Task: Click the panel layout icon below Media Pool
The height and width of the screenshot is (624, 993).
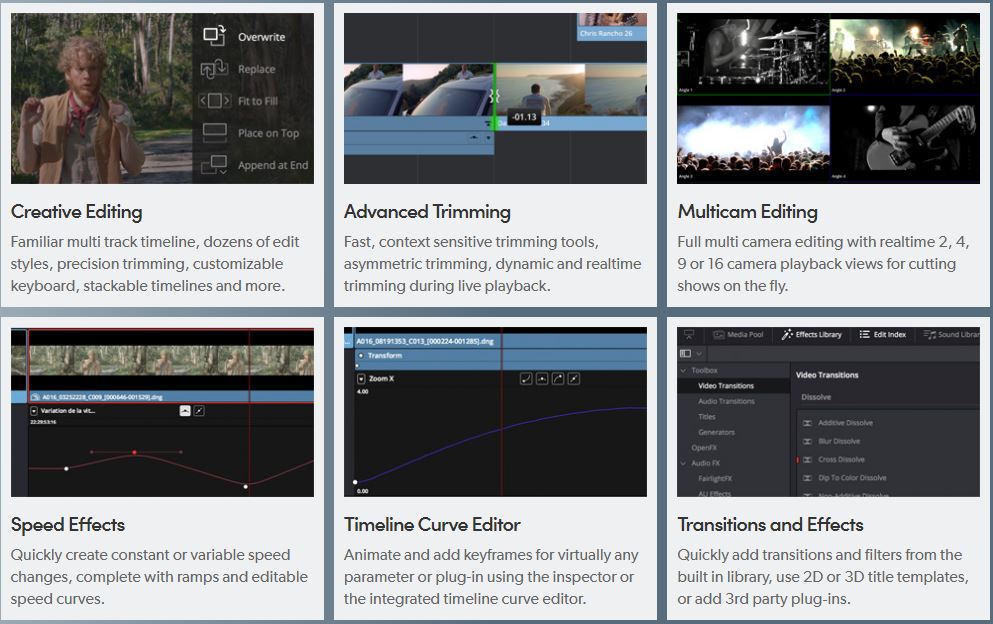Action: click(685, 353)
